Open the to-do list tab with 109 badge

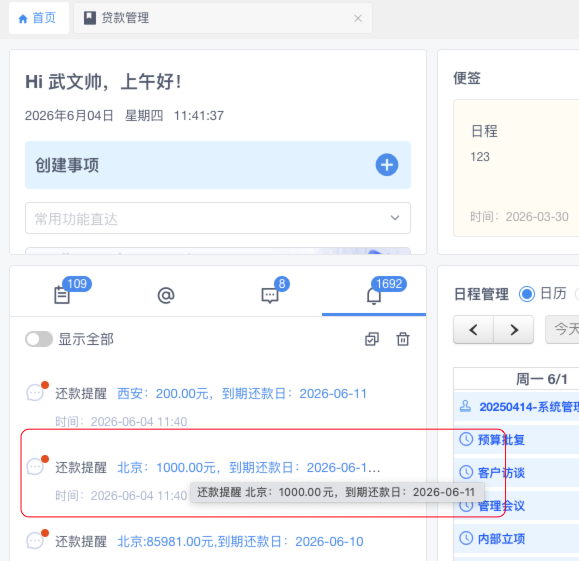(x=62, y=295)
